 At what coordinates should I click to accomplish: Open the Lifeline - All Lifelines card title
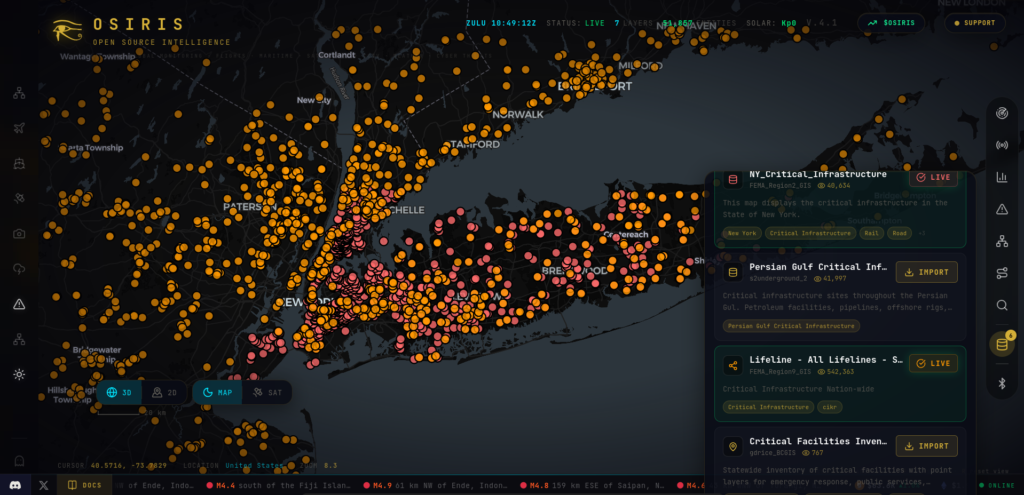826,360
